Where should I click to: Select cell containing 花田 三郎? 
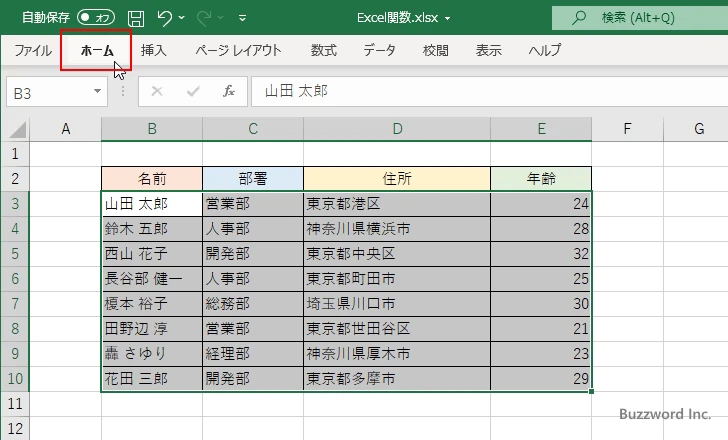click(x=152, y=379)
